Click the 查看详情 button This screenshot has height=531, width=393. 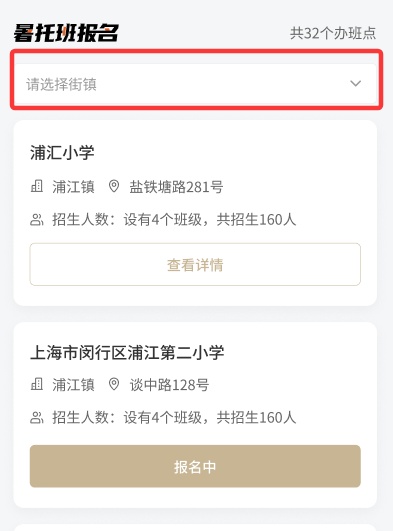(195, 264)
